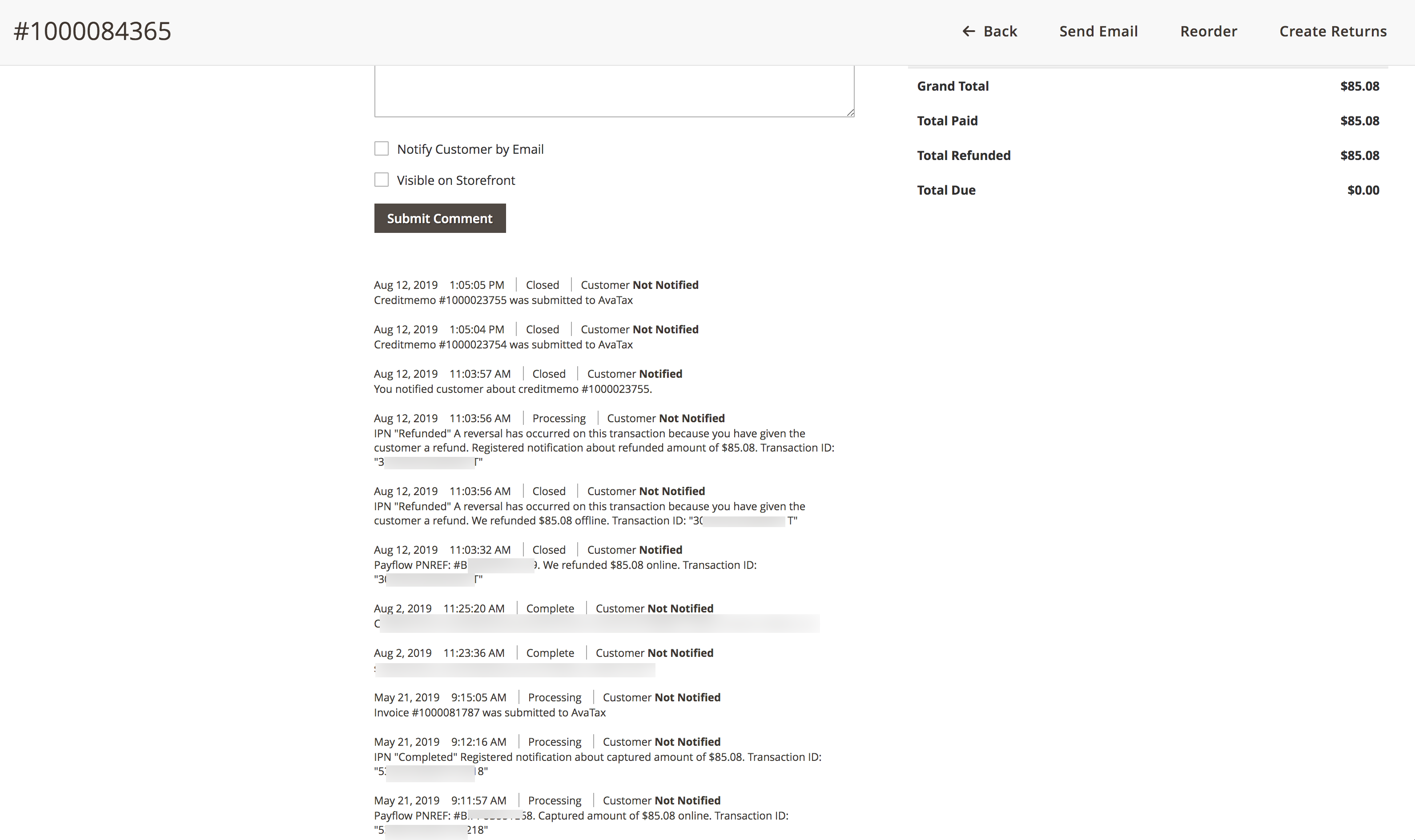This screenshot has height=840, width=1415.
Task: Click inside the comment text area
Action: click(614, 91)
